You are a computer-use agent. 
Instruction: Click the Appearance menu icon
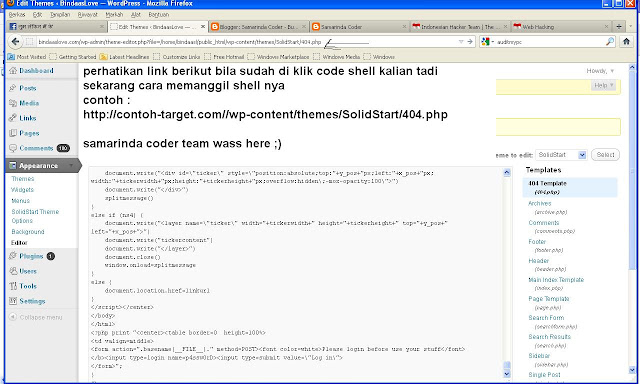(13, 165)
